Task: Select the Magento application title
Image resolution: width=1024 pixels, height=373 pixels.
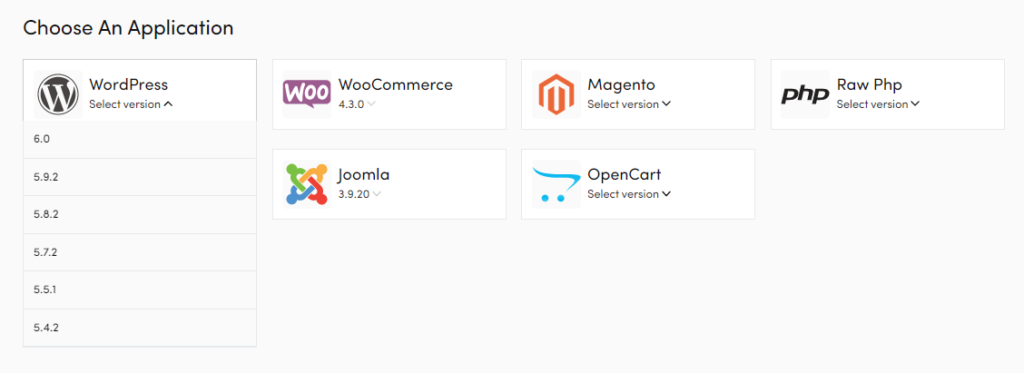Action: point(621,85)
